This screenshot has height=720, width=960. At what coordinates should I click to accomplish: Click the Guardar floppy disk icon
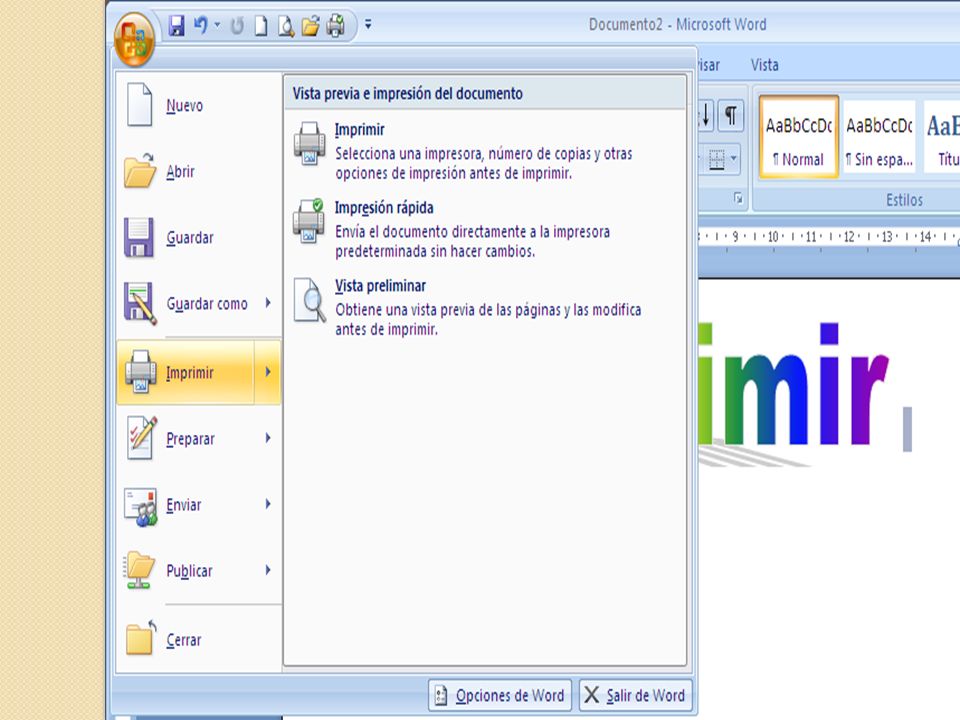click(x=139, y=238)
